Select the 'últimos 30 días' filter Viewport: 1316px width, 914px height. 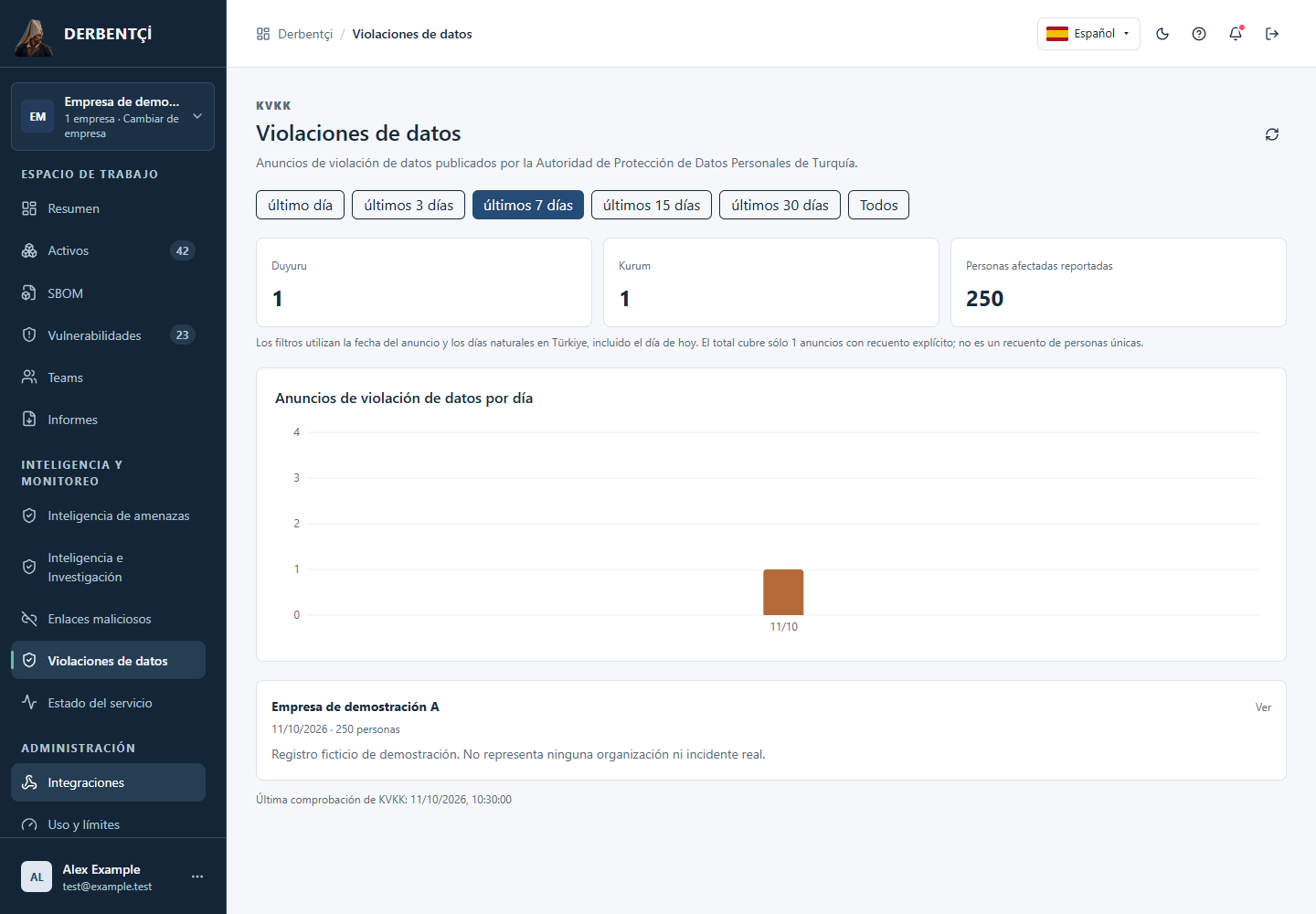[780, 205]
